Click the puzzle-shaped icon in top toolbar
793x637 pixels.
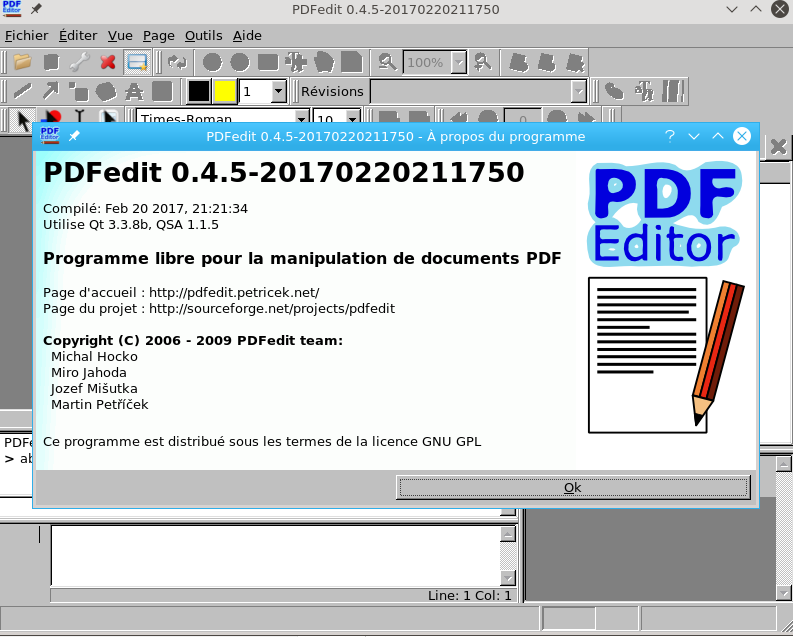pos(295,62)
